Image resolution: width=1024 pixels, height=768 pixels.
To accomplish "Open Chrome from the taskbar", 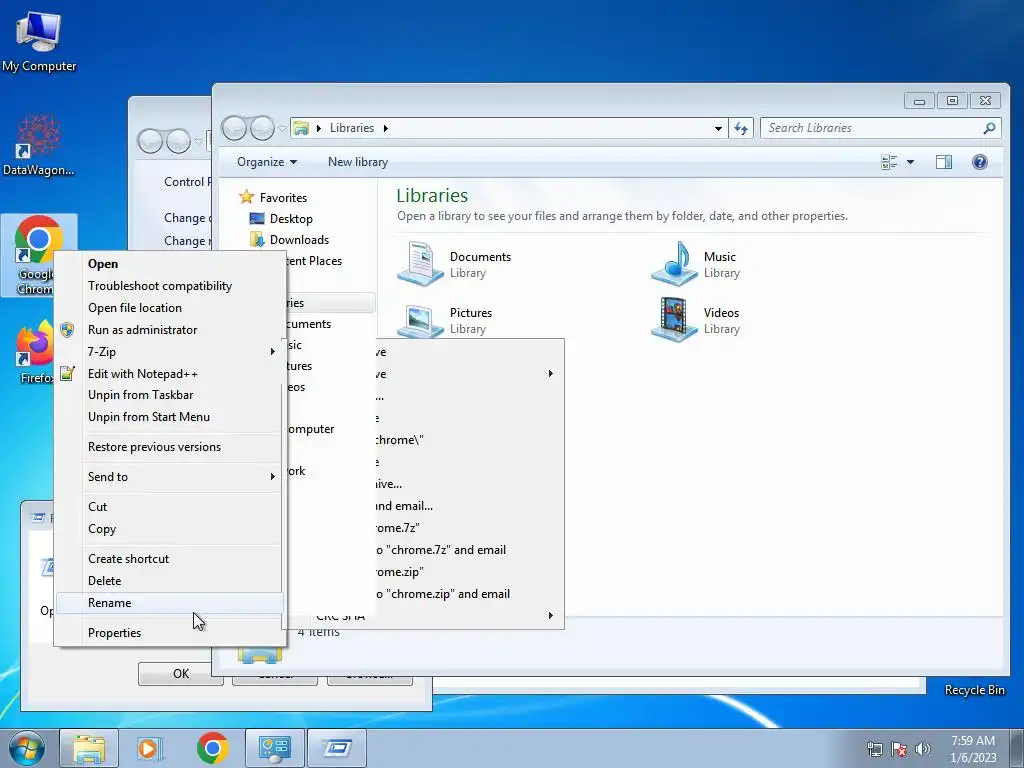I will [x=212, y=748].
